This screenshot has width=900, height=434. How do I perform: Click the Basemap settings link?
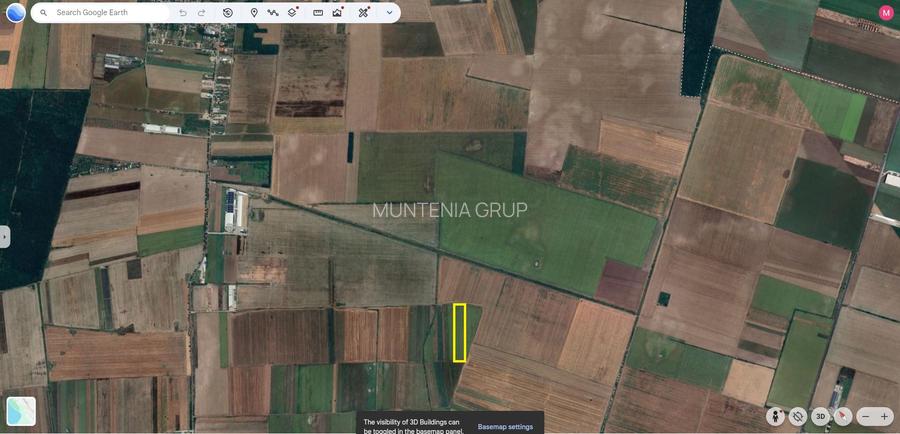coord(505,427)
